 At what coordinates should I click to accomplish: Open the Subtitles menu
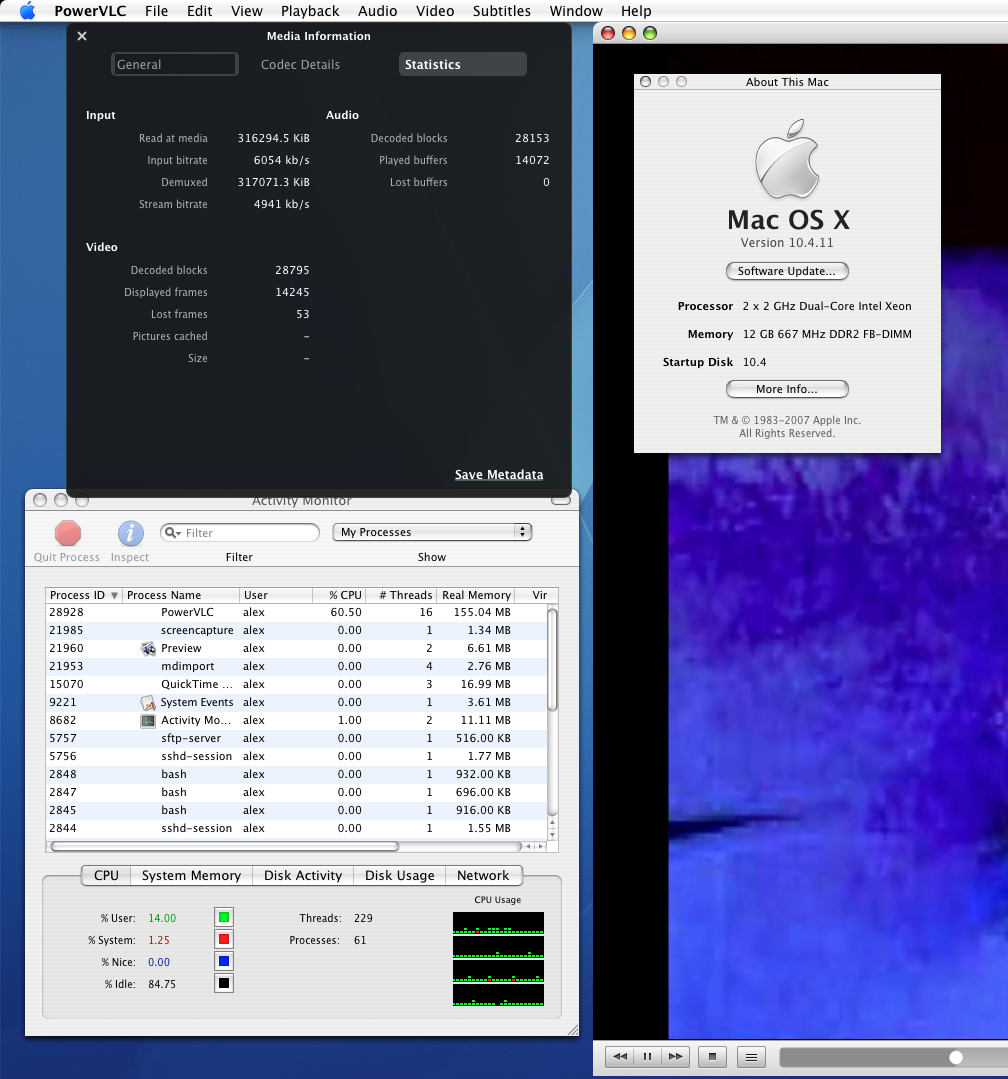tap(502, 11)
